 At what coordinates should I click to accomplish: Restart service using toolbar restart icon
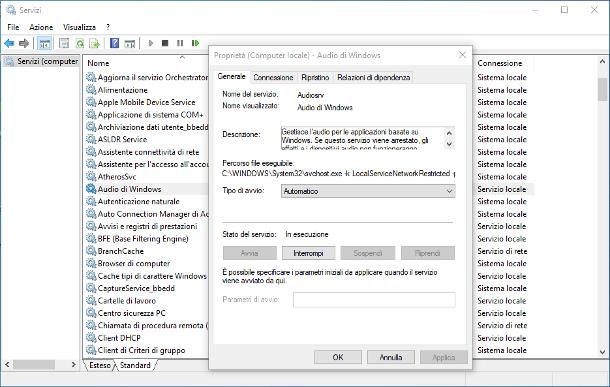(x=195, y=43)
